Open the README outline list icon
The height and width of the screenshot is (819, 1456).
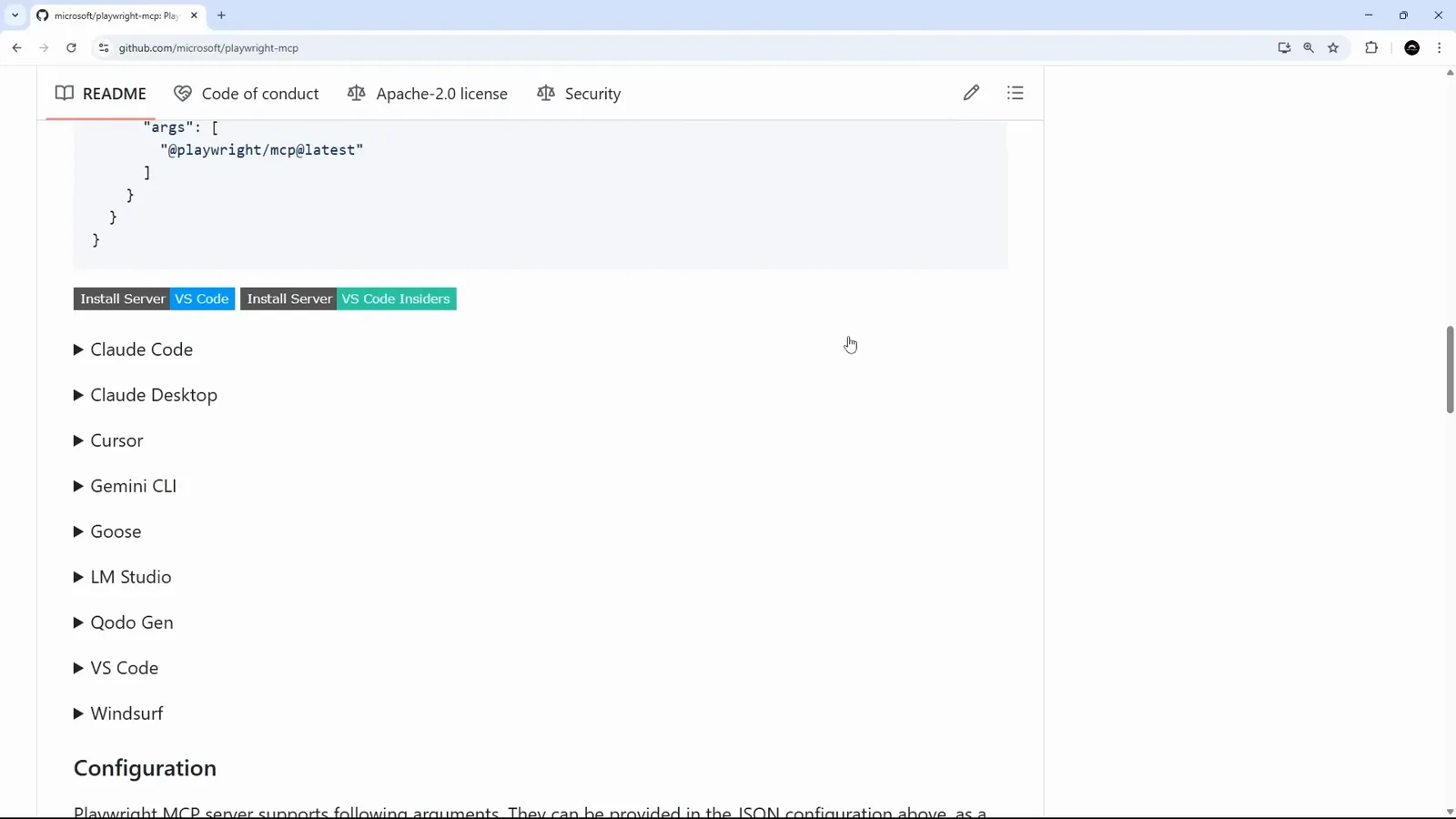click(1016, 93)
